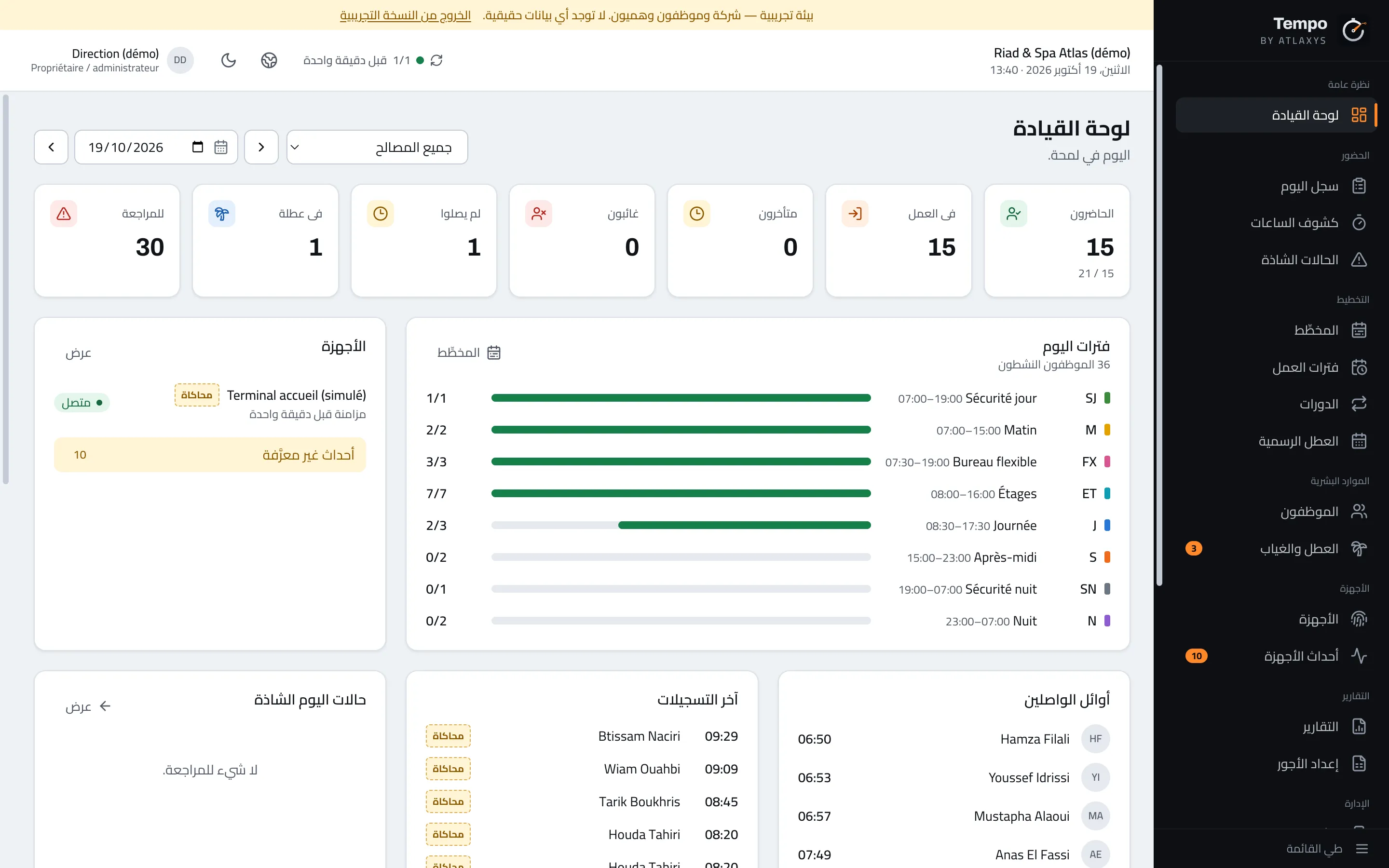
Task: Expand the جميع المصالح department dropdown
Action: pos(377,148)
